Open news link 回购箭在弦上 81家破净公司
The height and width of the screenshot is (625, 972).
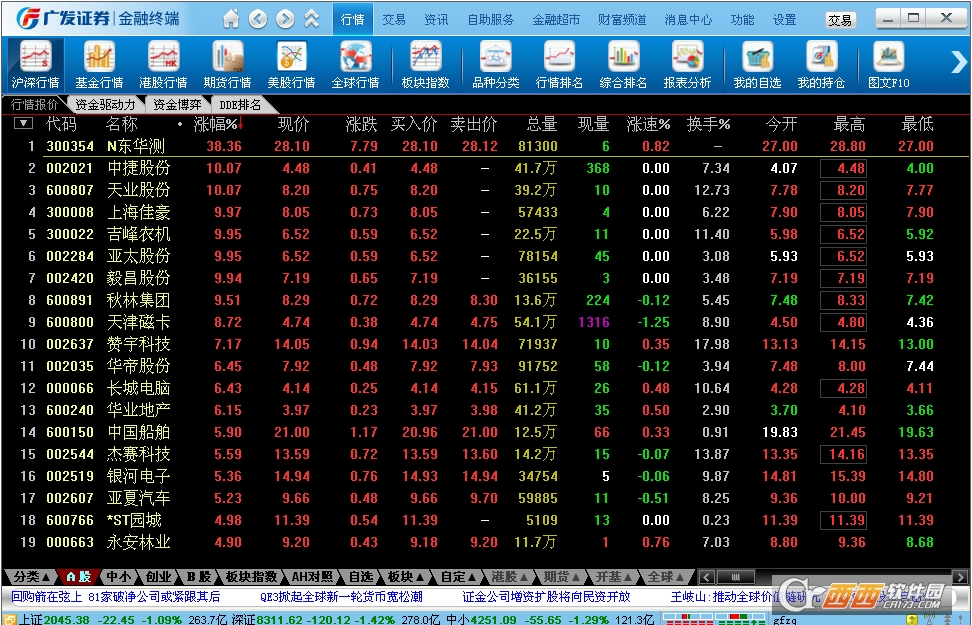(x=115, y=596)
